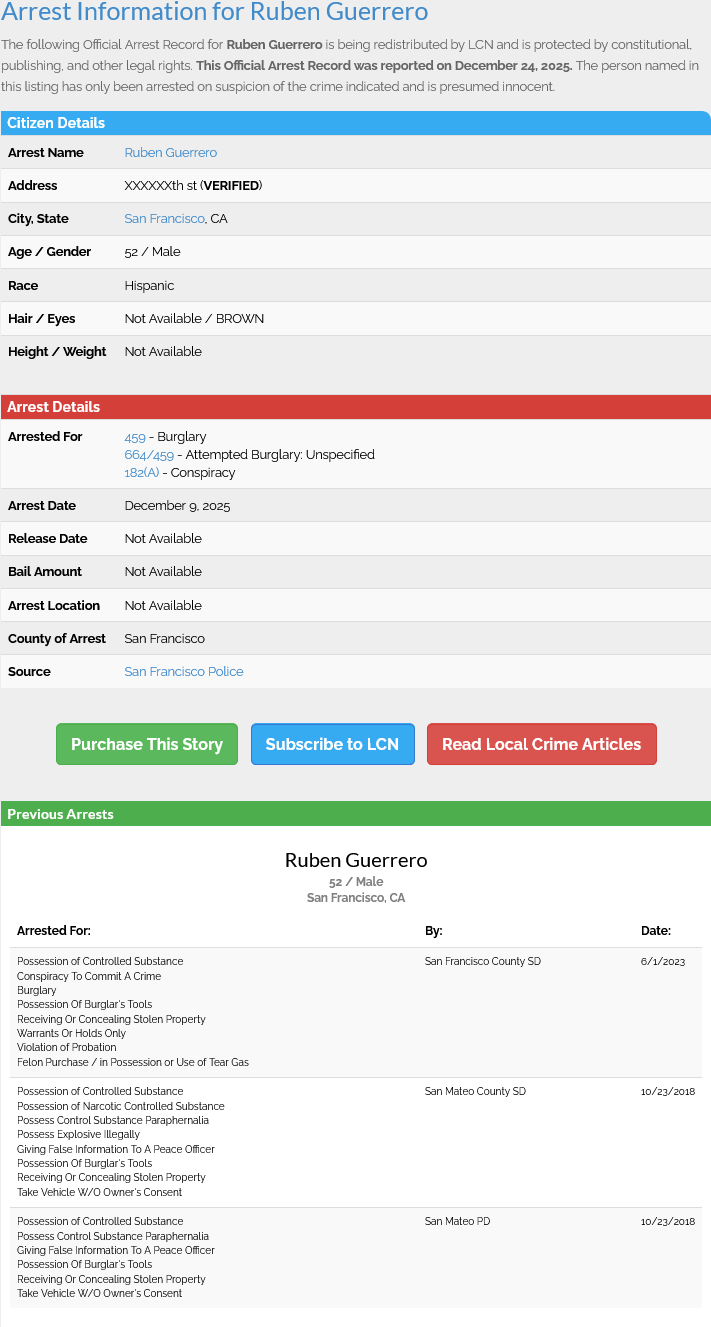This screenshot has height=1327, width=711.
Task: Click the Ruben Guerrero arrest name link
Action: click(x=170, y=153)
